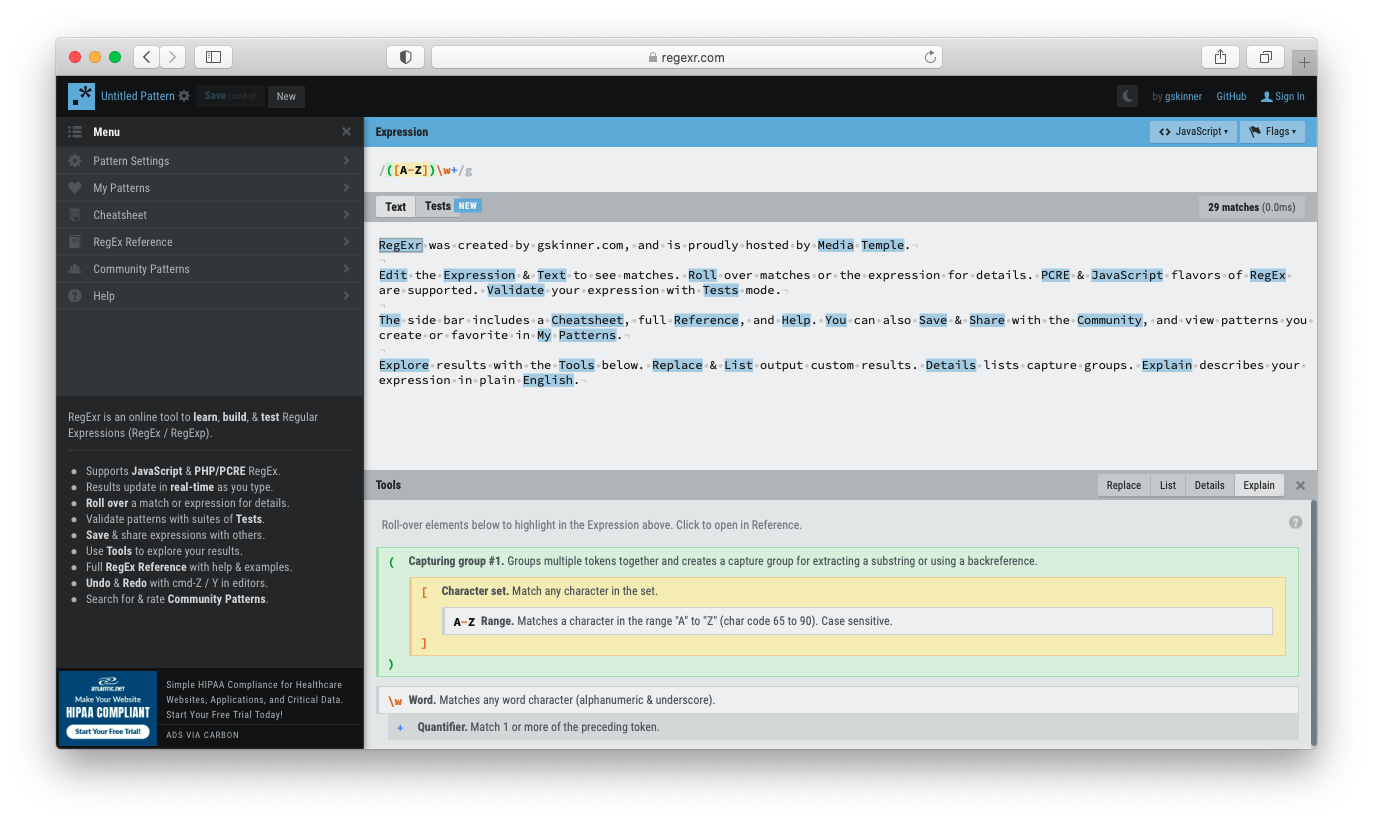Click the HIPAA Compliant ad thumbnail
This screenshot has height=823, width=1373.
108,709
